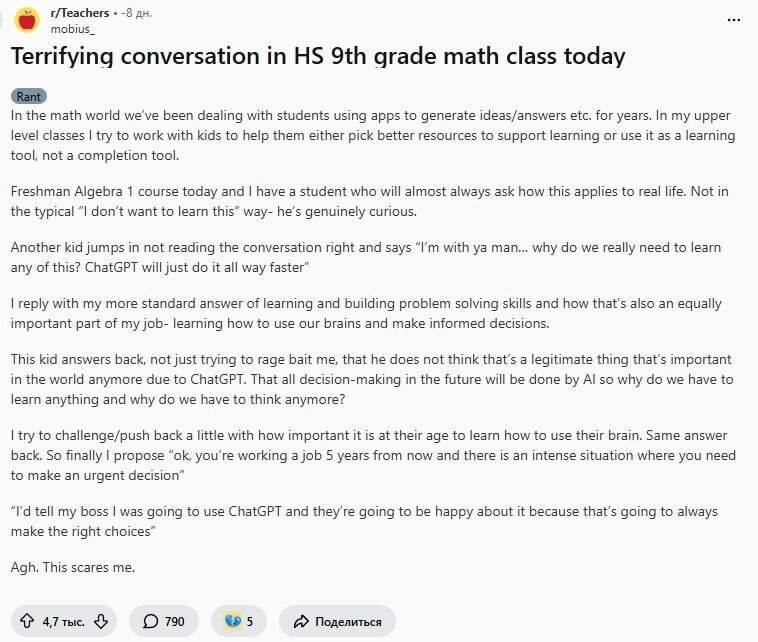Image resolution: width=758 pixels, height=642 pixels.
Task: Click the broken heart award icon
Action: point(232,621)
